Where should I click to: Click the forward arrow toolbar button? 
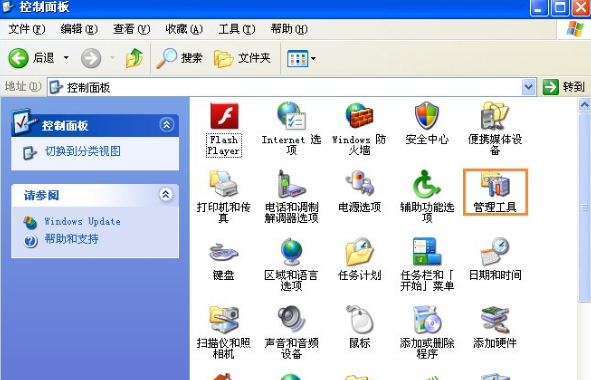(91, 58)
